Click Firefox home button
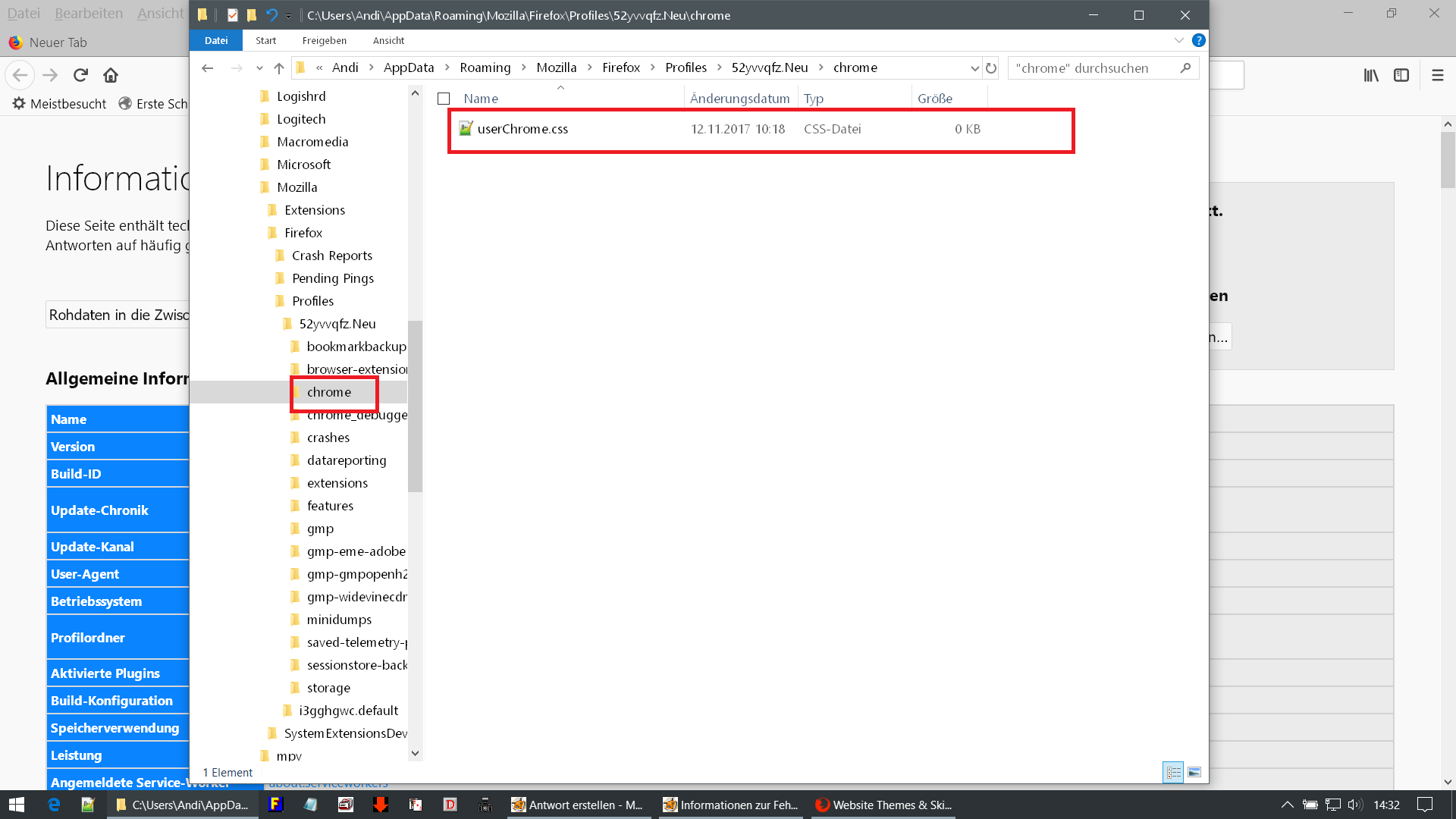This screenshot has width=1456, height=819. tap(111, 75)
